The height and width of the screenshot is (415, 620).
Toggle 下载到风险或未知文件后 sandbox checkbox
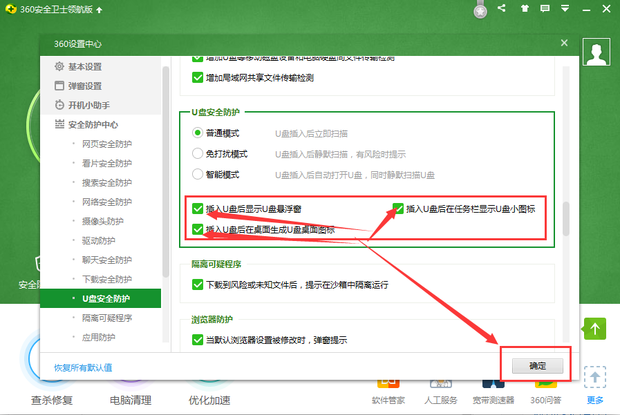197,284
